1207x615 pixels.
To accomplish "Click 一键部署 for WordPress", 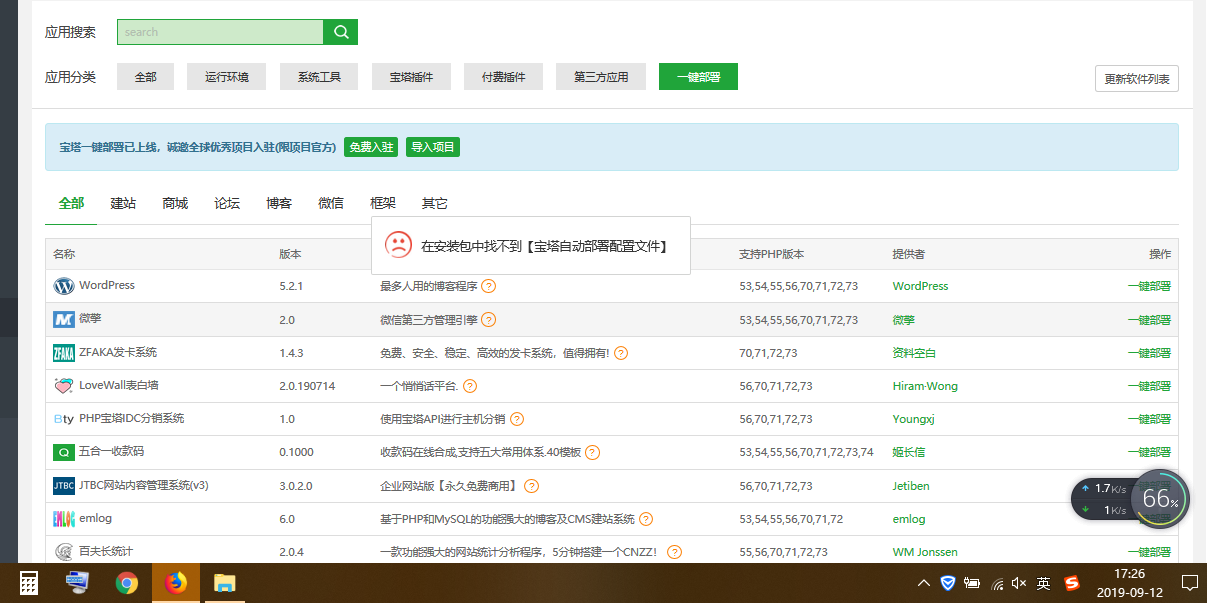I will tap(1149, 286).
